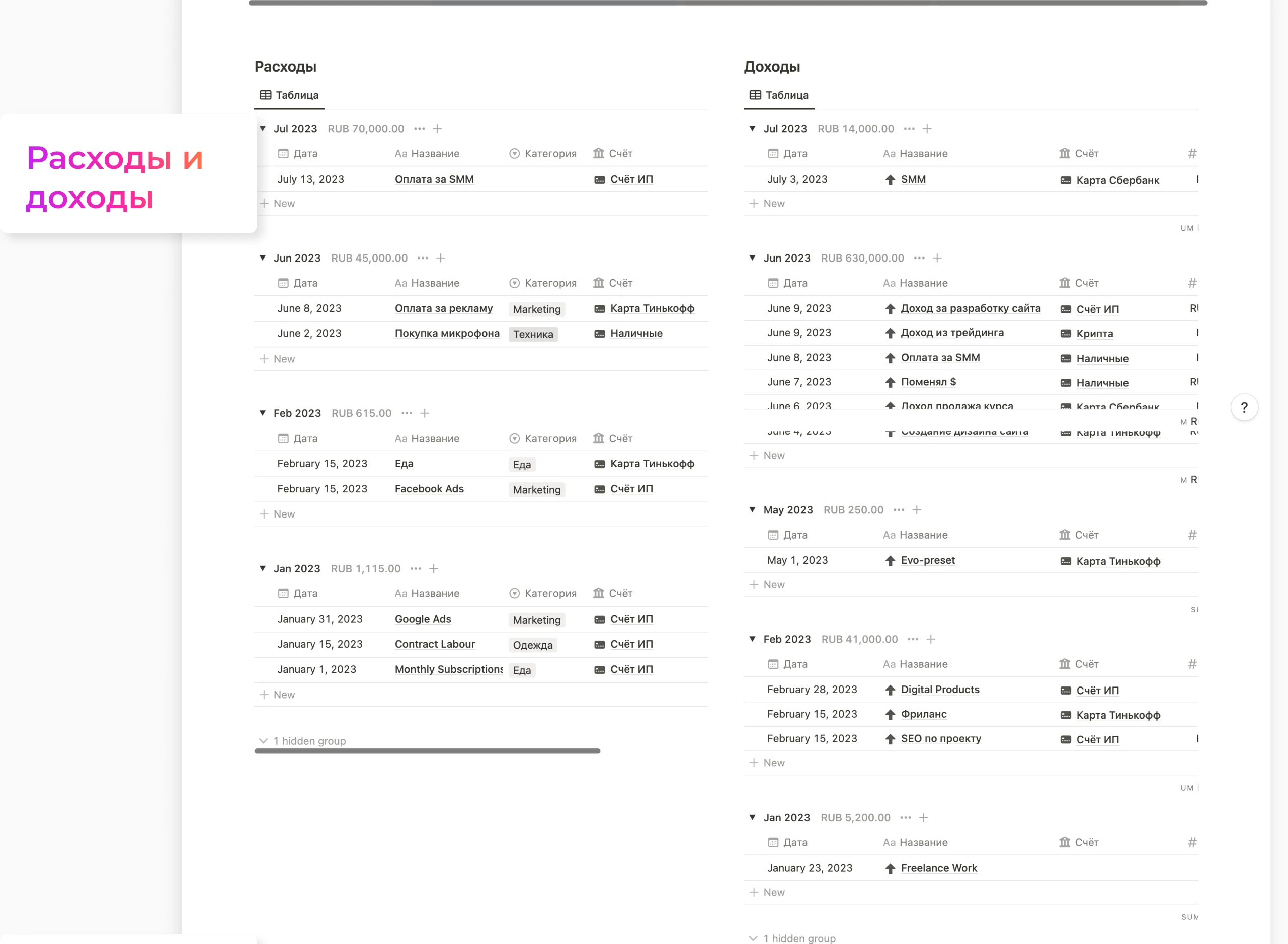Image resolution: width=1288 pixels, height=944 pixels.
Task: Open options menu for Доходы Jul 2023 group
Action: (x=910, y=129)
